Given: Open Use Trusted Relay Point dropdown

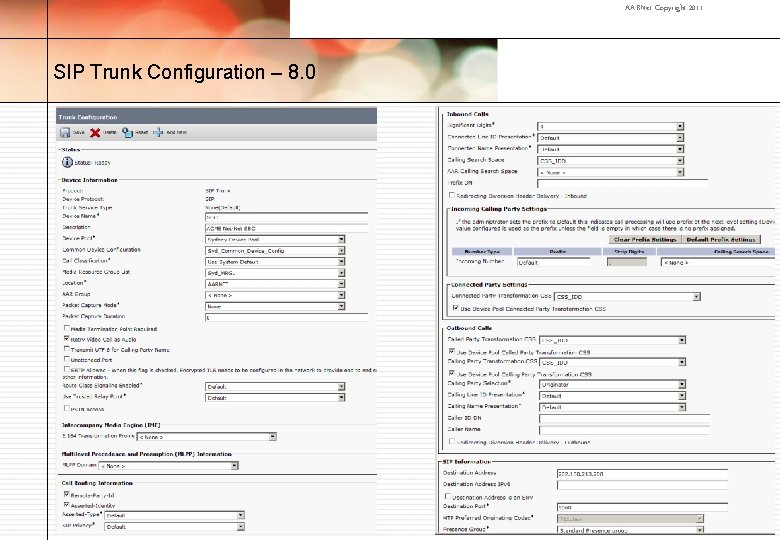Looking at the screenshot, I should [x=275, y=398].
